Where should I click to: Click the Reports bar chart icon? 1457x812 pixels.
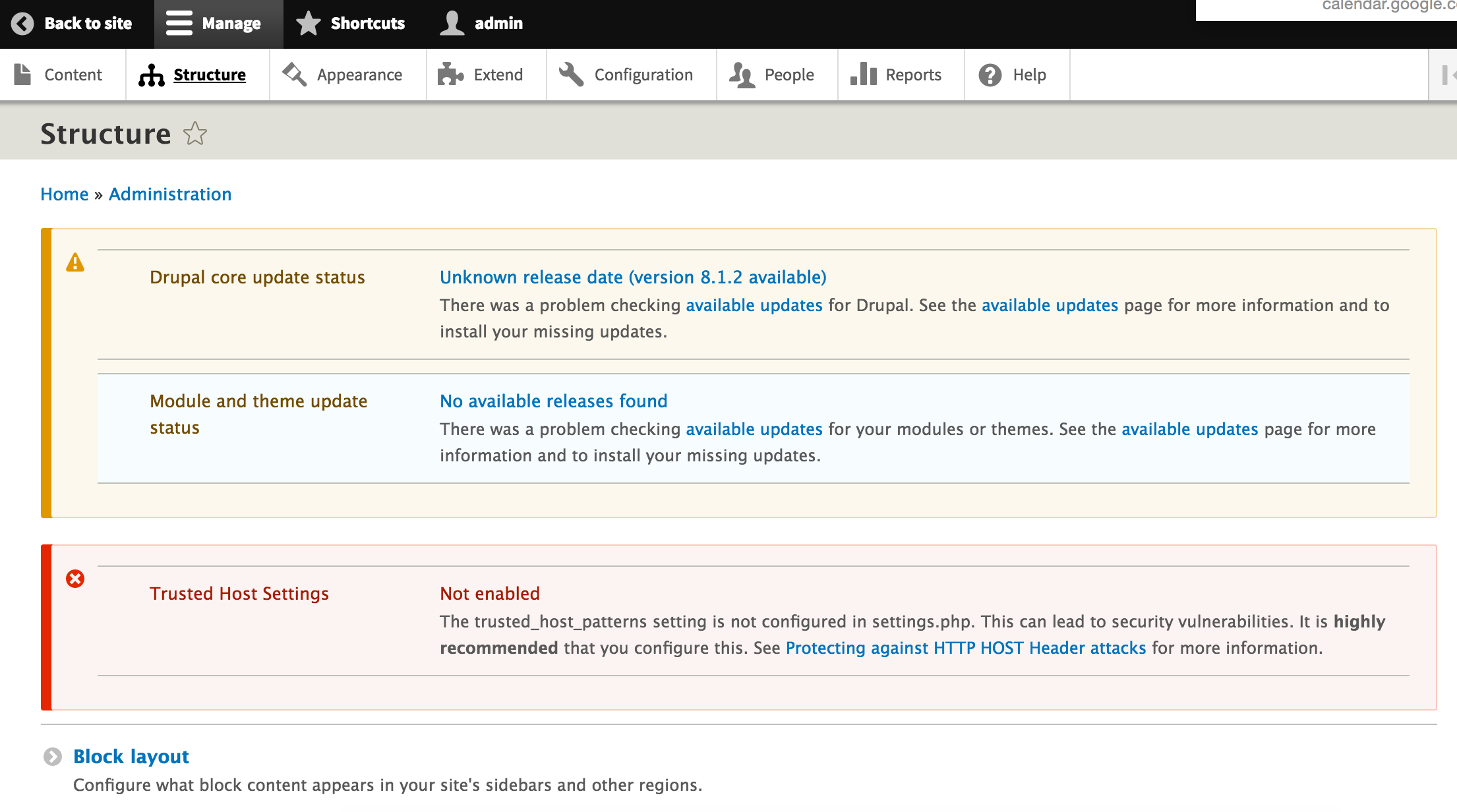pos(864,74)
